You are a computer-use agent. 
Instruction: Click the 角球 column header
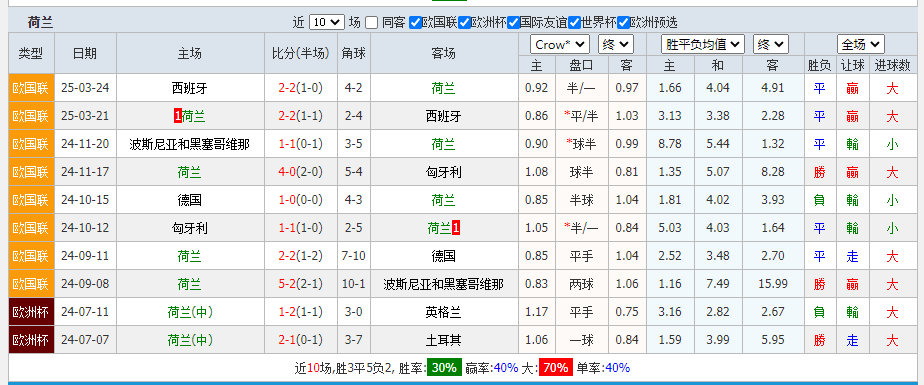point(354,53)
